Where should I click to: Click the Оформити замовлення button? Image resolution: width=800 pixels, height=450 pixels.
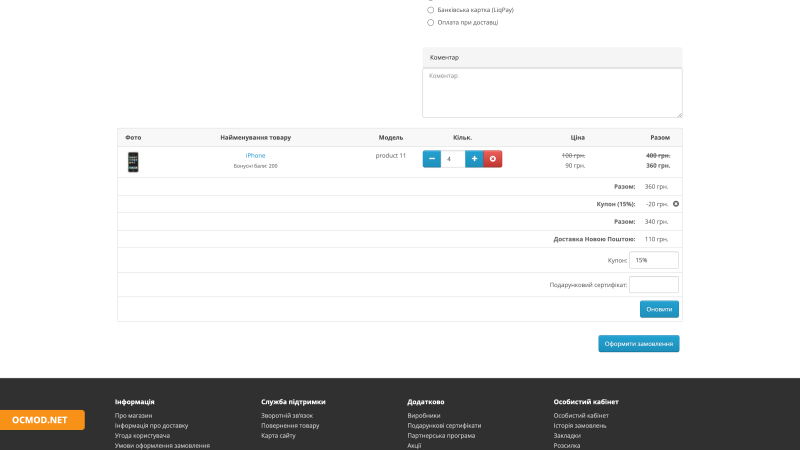coord(639,344)
